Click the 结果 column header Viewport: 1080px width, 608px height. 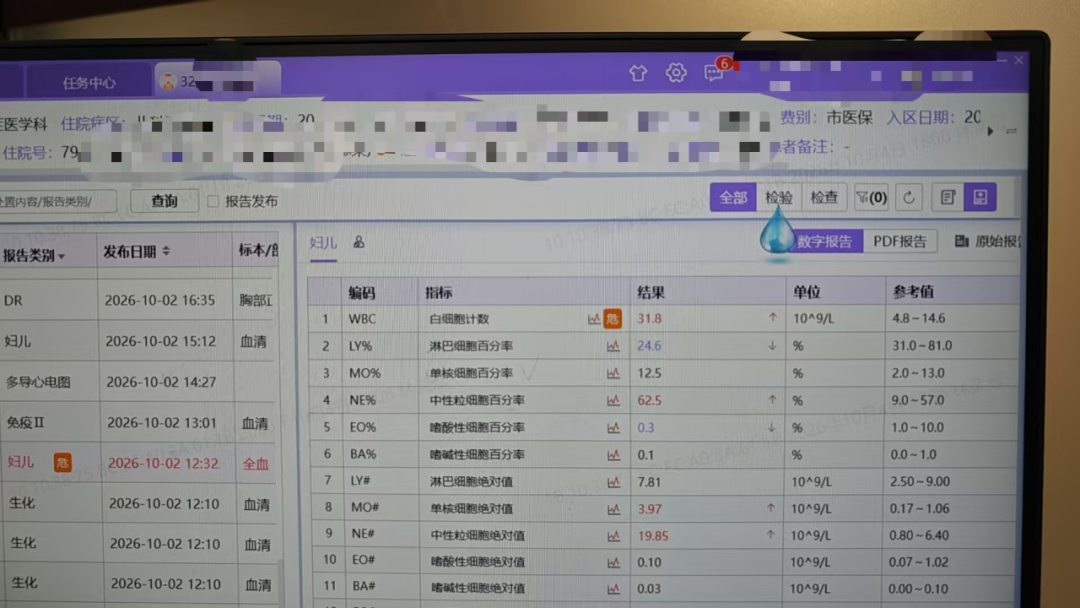(x=650, y=293)
